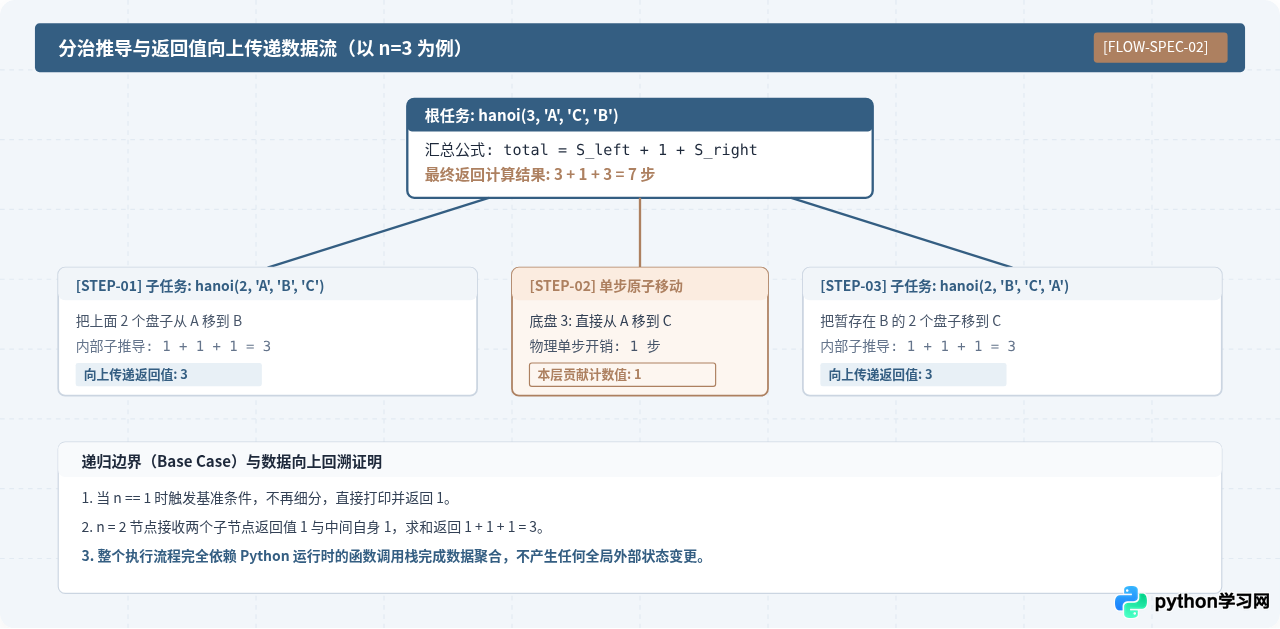The height and width of the screenshot is (629, 1280).
Task: Select the [STEP-01] subtask header
Action: (x=267, y=285)
